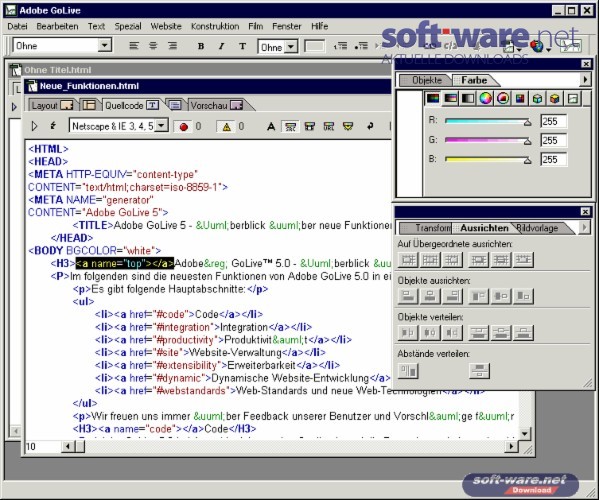Viewport: 599px width, 500px height.
Task: Select the palette grid colors icon
Action: coord(520,99)
